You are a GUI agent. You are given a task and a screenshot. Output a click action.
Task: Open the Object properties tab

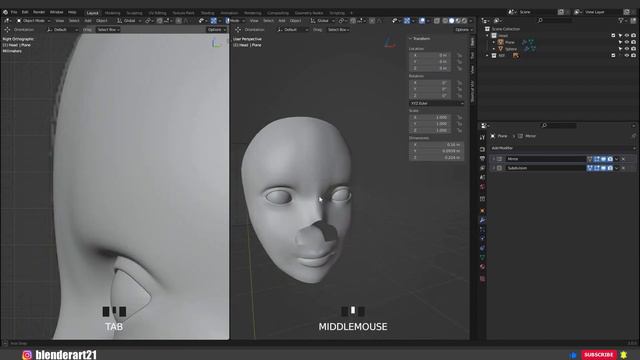click(x=482, y=211)
